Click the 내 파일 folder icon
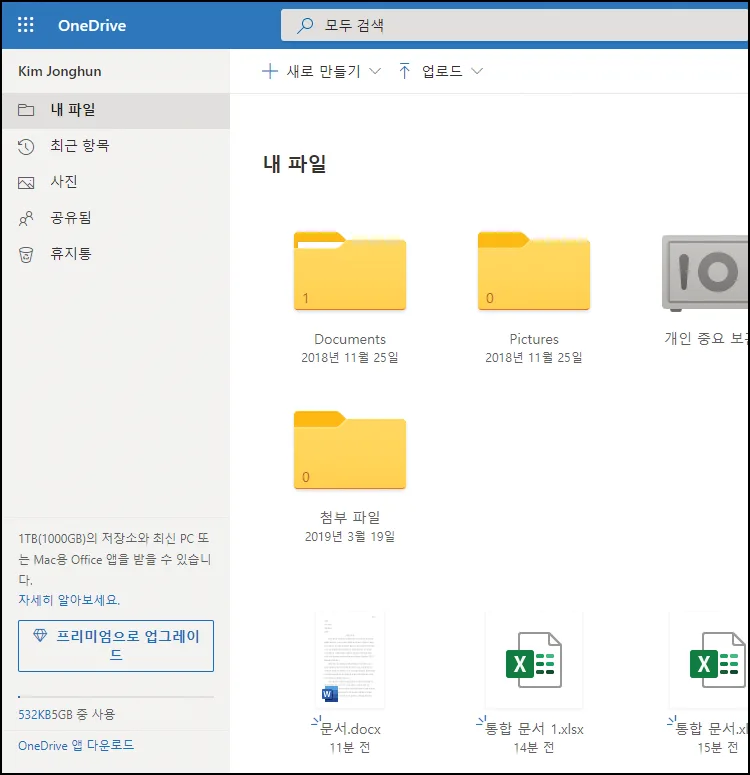This screenshot has width=750, height=775. (26, 110)
